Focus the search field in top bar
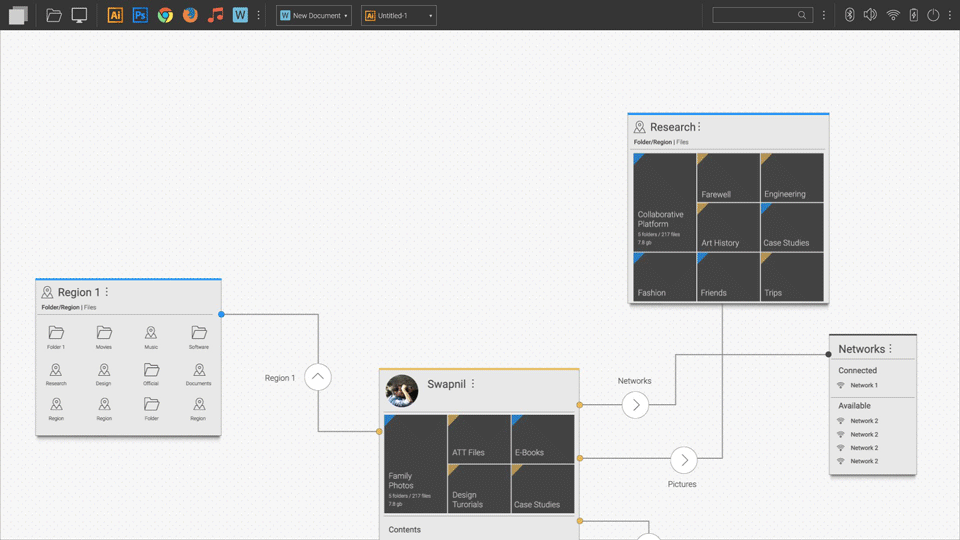Viewport: 960px width, 540px height. tap(762, 15)
